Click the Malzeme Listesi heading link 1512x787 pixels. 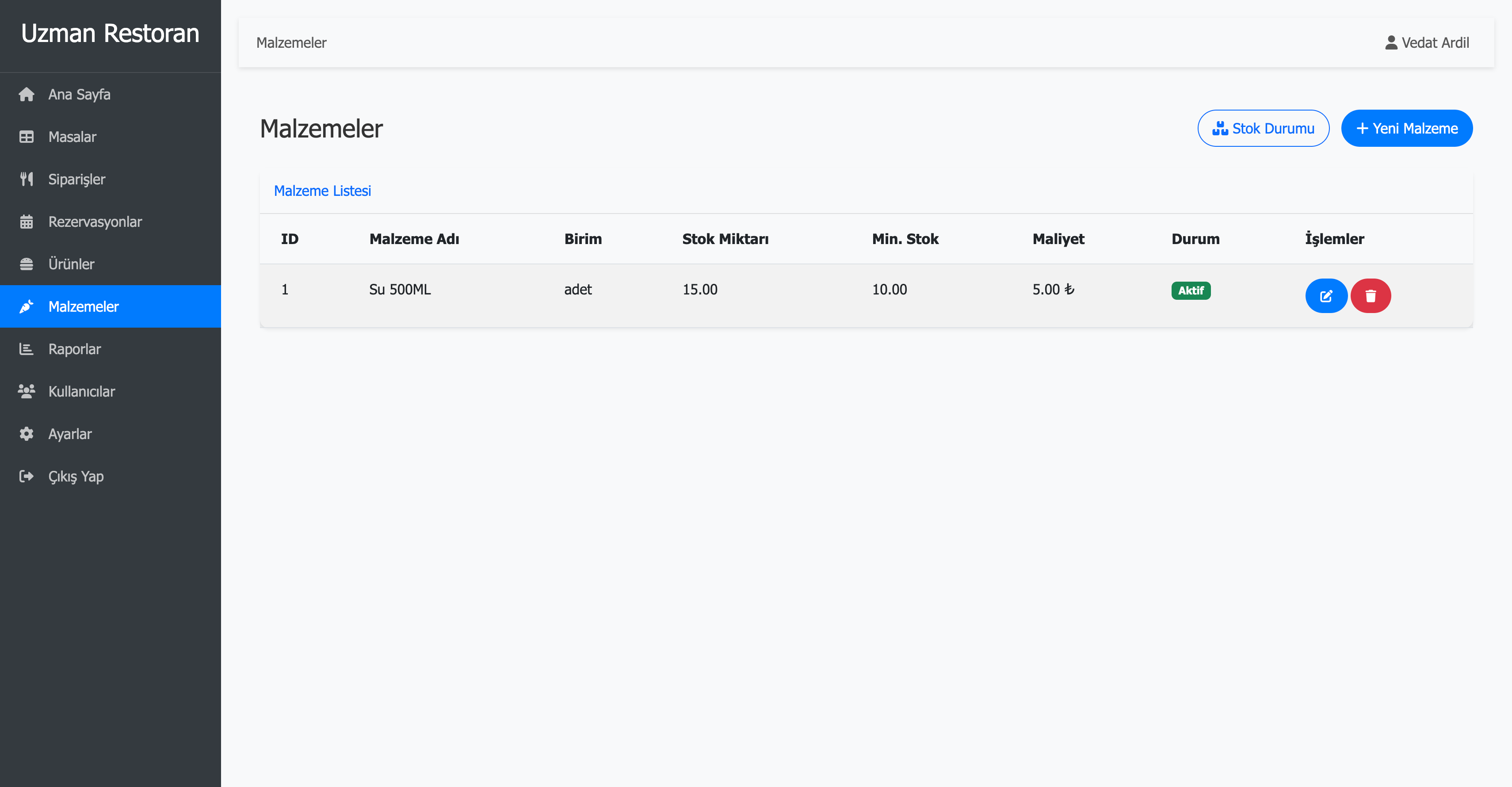click(322, 191)
